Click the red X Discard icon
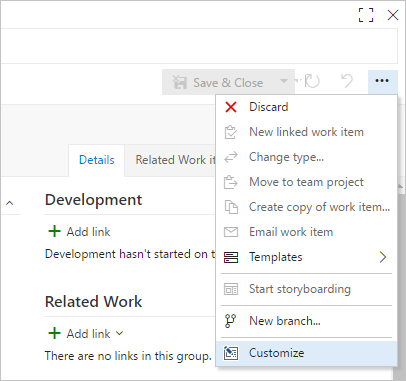This screenshot has height=381, width=406. [x=231, y=107]
